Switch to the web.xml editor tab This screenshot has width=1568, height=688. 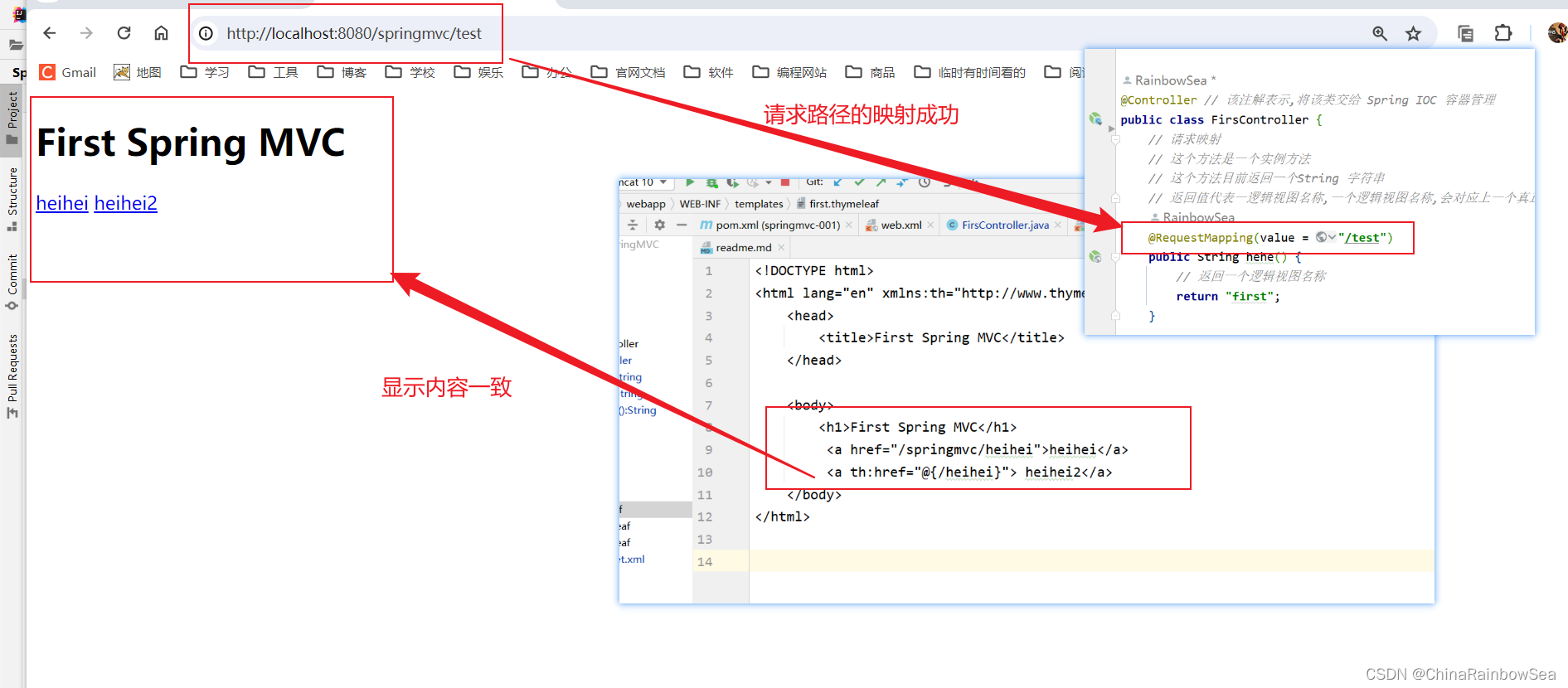click(901, 225)
